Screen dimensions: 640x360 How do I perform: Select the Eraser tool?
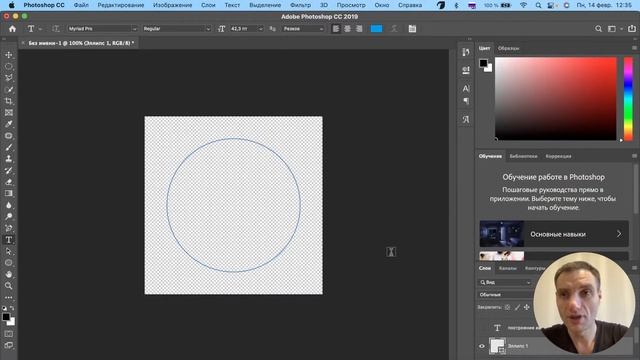pyautogui.click(x=9, y=182)
